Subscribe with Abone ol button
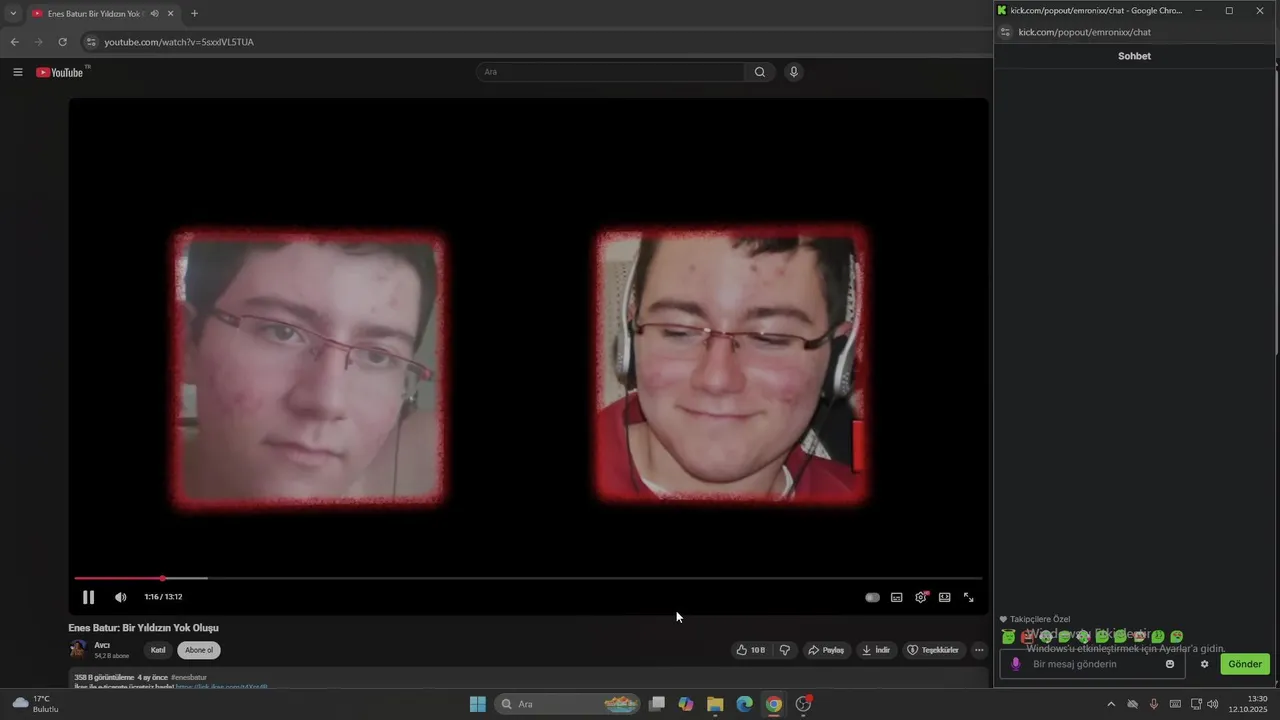1280x720 pixels. 199,650
